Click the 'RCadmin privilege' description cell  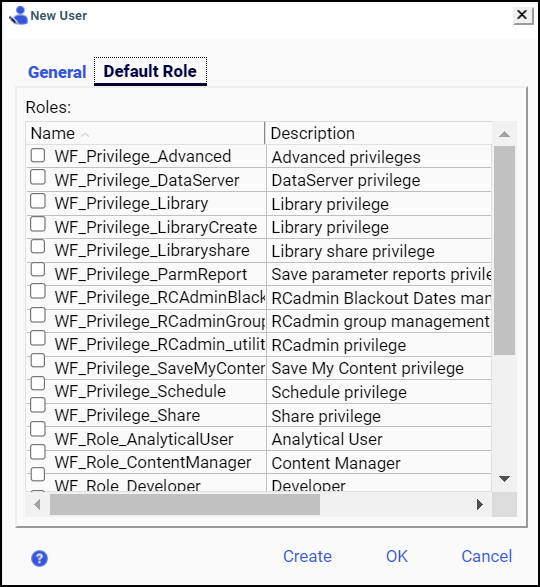pos(339,345)
